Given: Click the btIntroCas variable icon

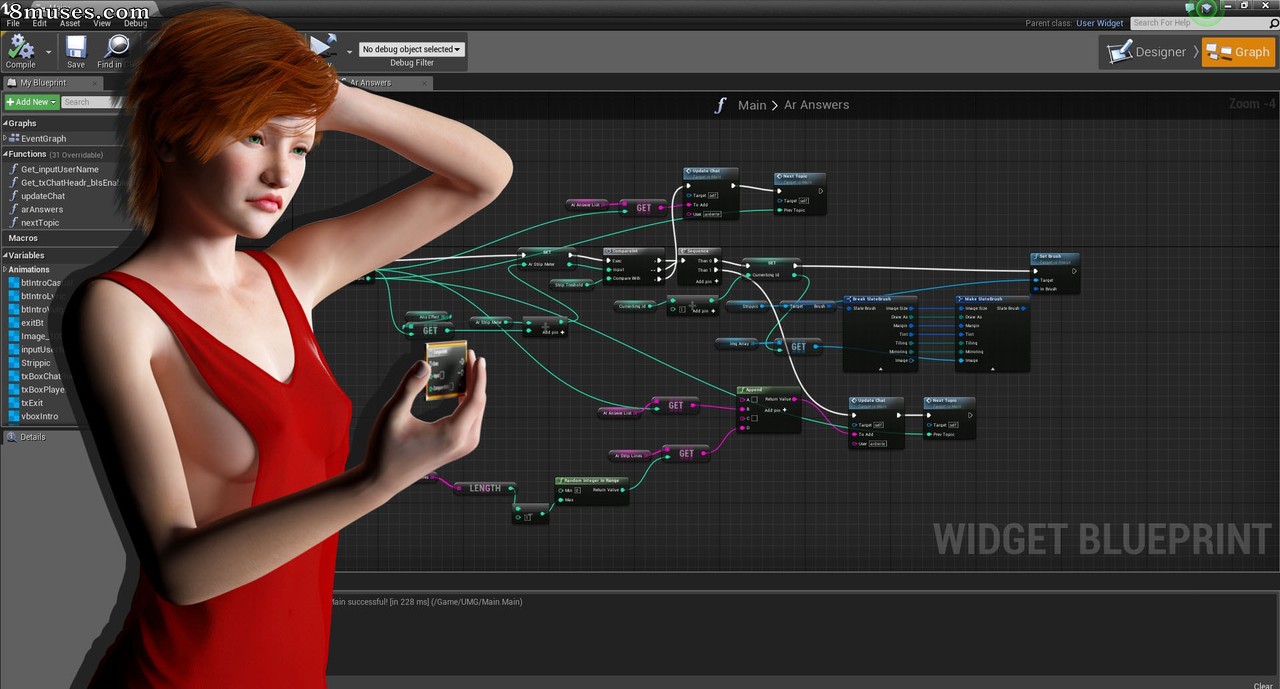Looking at the screenshot, I should [13, 283].
